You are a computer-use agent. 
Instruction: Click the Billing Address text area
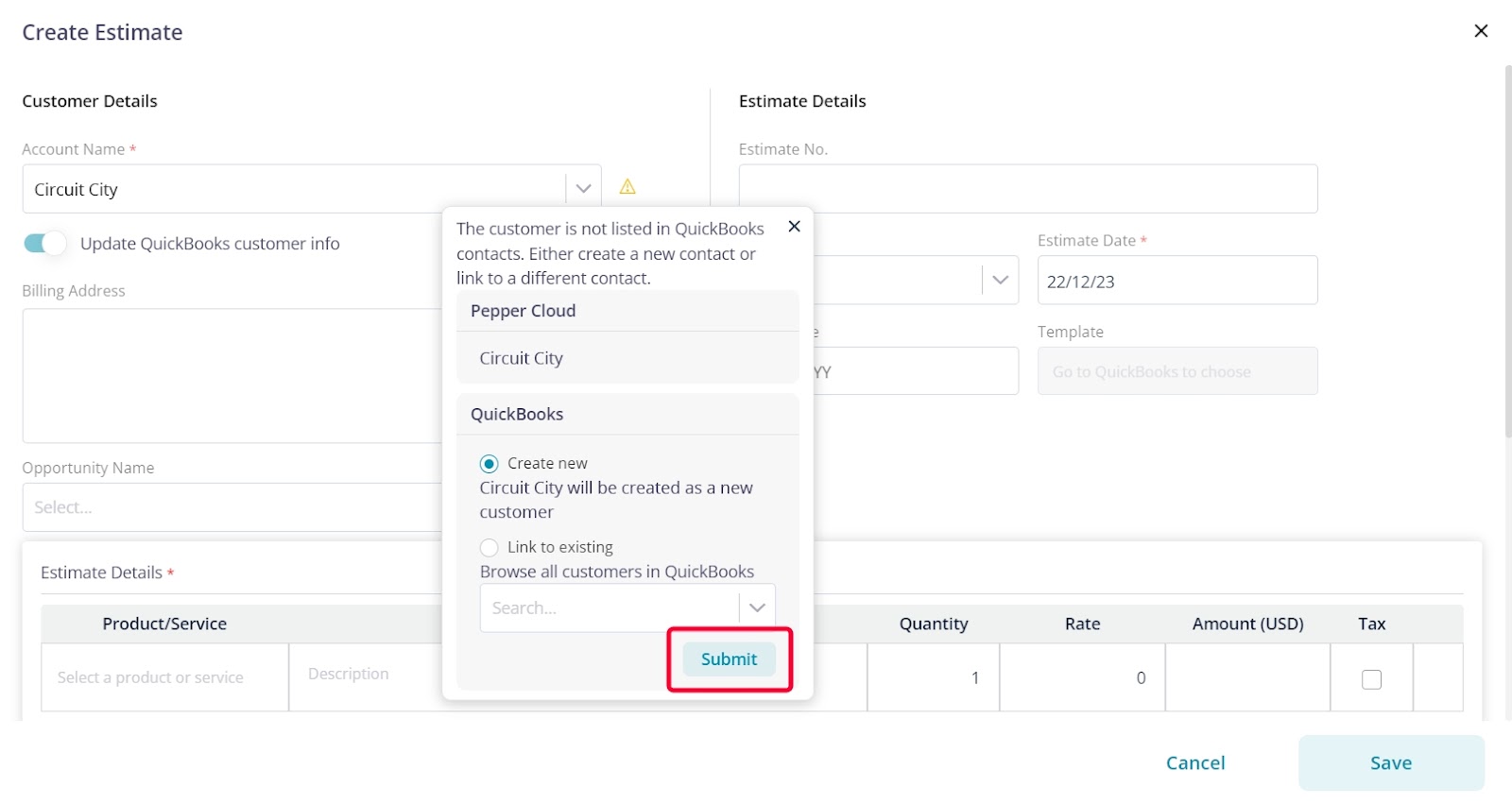232,376
